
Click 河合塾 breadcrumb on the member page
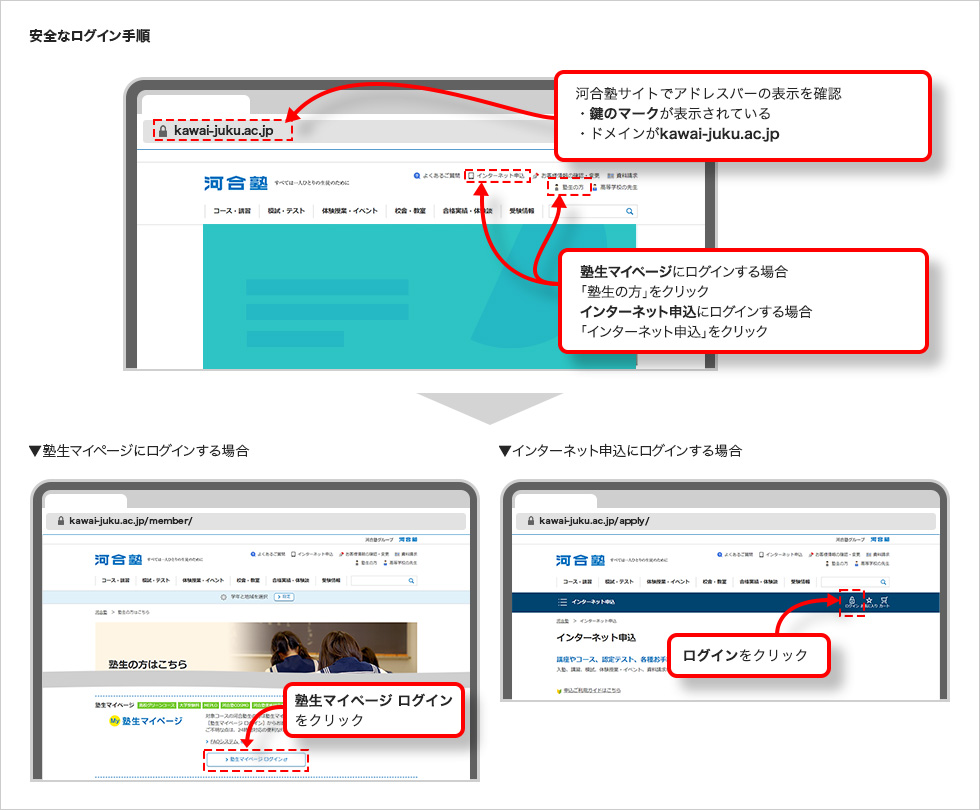click(x=101, y=612)
